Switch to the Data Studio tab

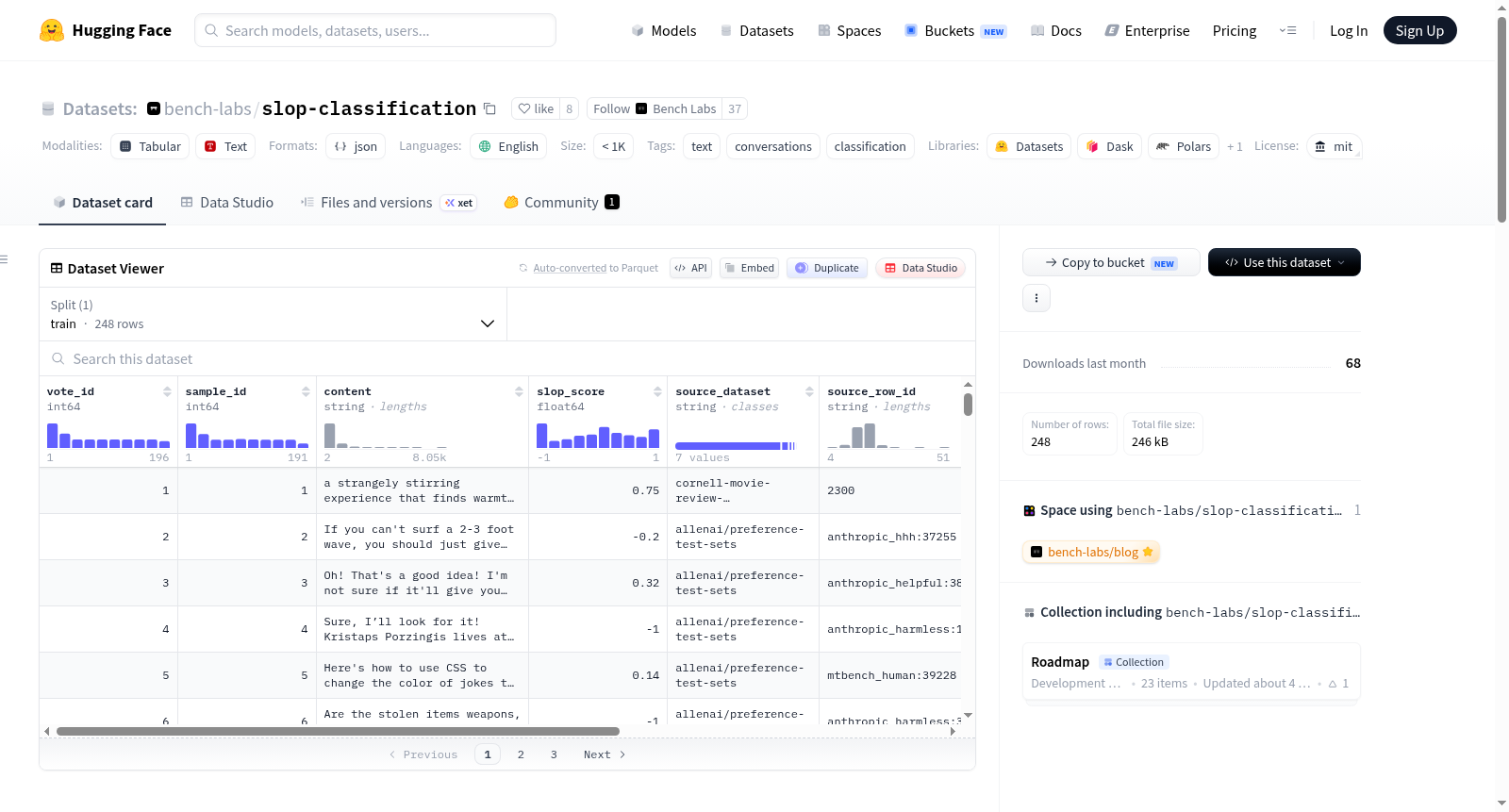click(x=227, y=202)
